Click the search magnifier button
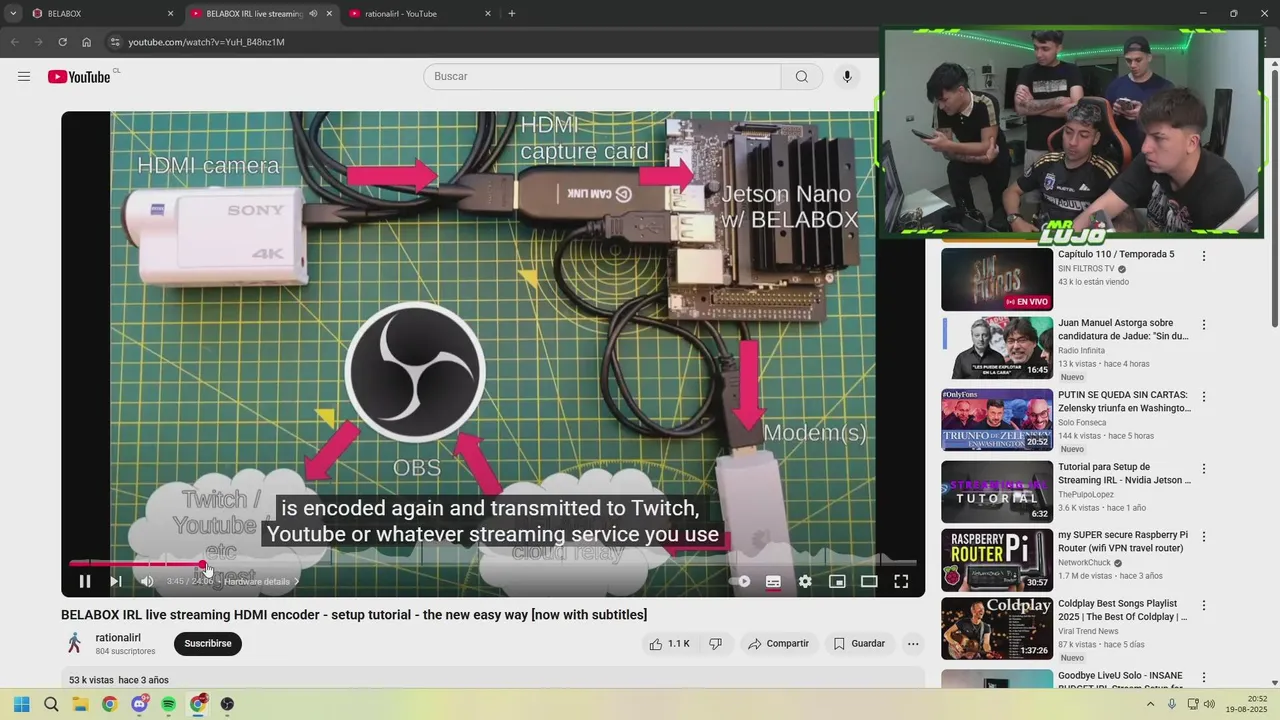The image size is (1280, 720). tap(802, 77)
